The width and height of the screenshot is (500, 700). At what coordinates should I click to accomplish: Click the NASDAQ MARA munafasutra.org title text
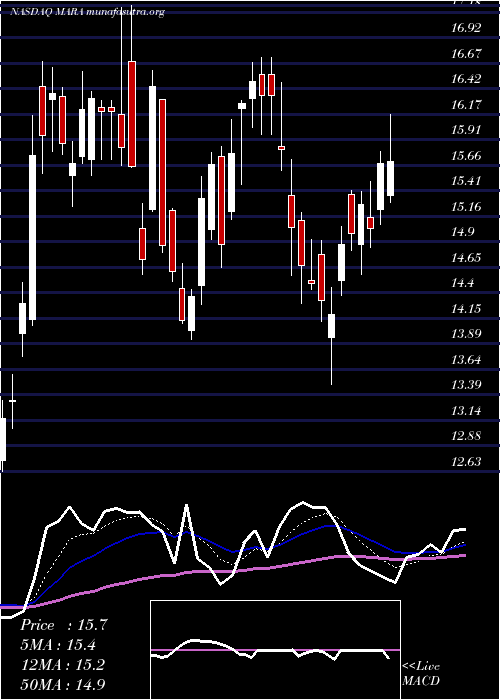coord(88,12)
